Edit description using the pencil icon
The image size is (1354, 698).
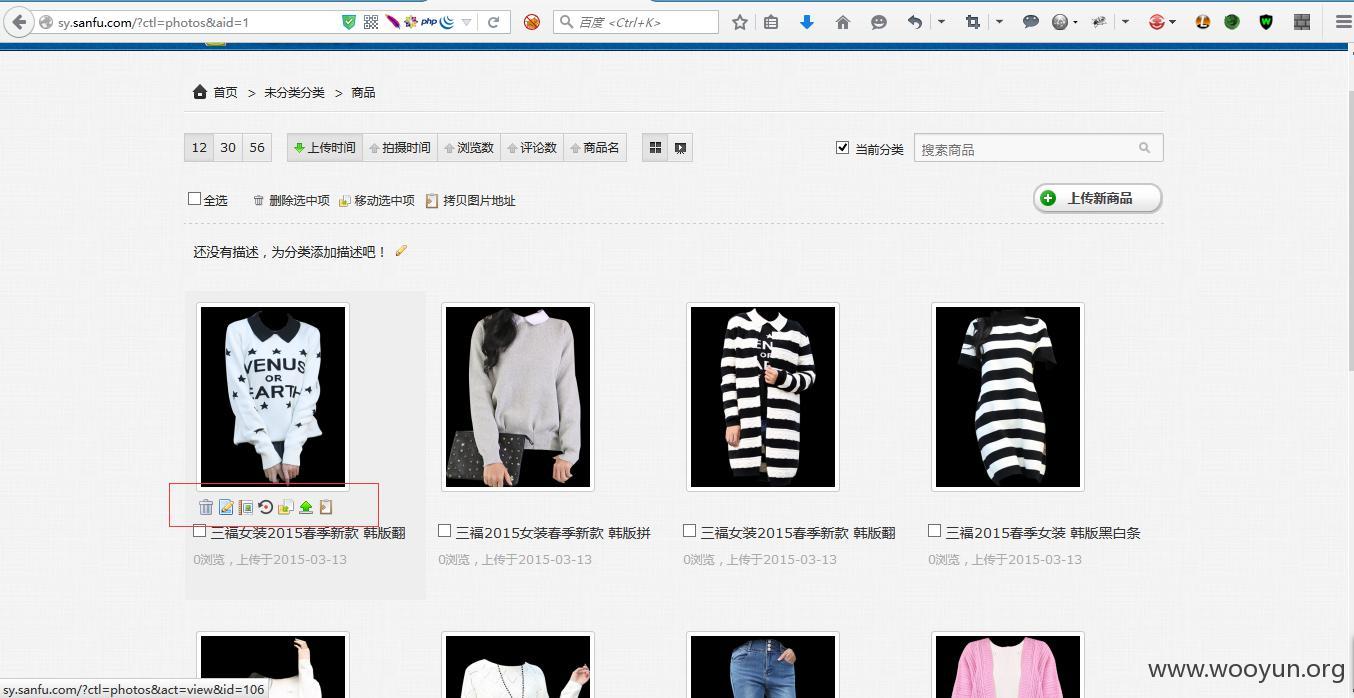pos(401,251)
